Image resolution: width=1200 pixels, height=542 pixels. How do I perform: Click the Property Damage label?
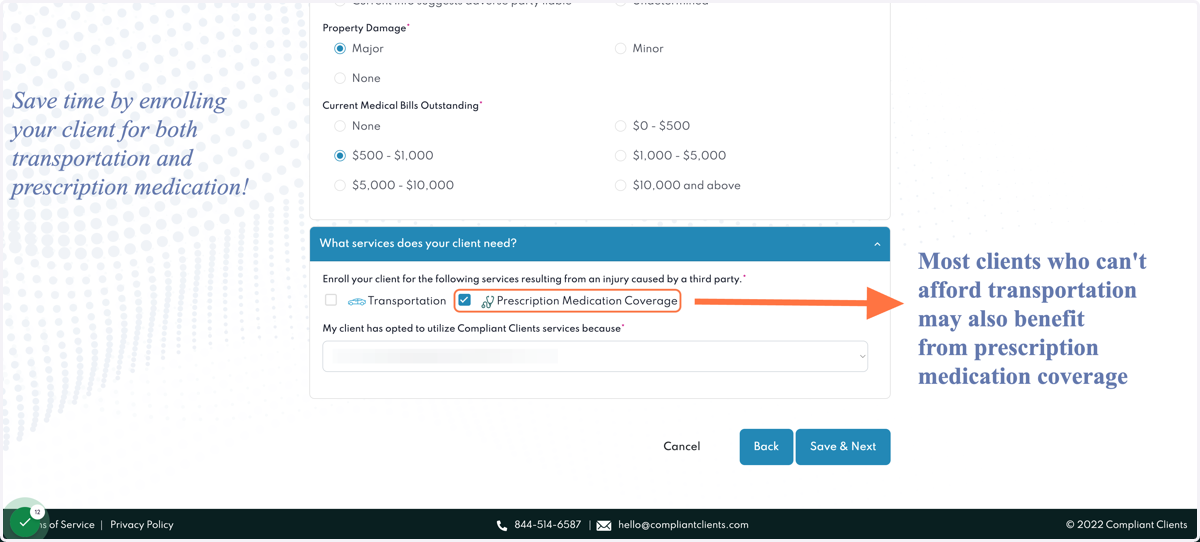[x=366, y=28]
